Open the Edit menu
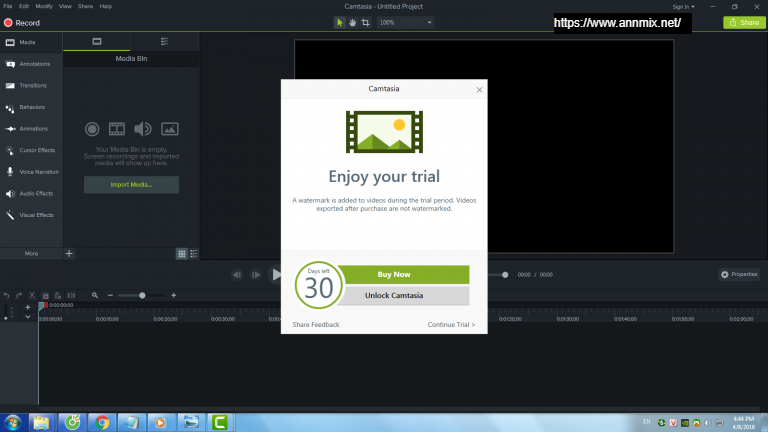Image resolution: width=768 pixels, height=432 pixels. tap(24, 6)
